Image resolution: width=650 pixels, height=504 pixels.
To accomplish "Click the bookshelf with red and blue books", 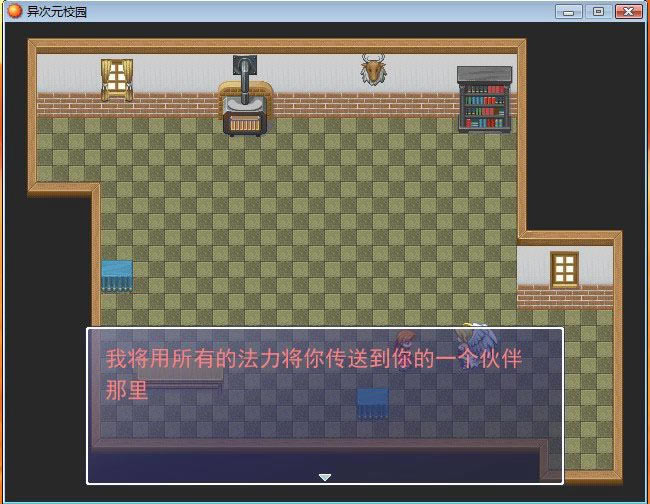I will click(485, 99).
